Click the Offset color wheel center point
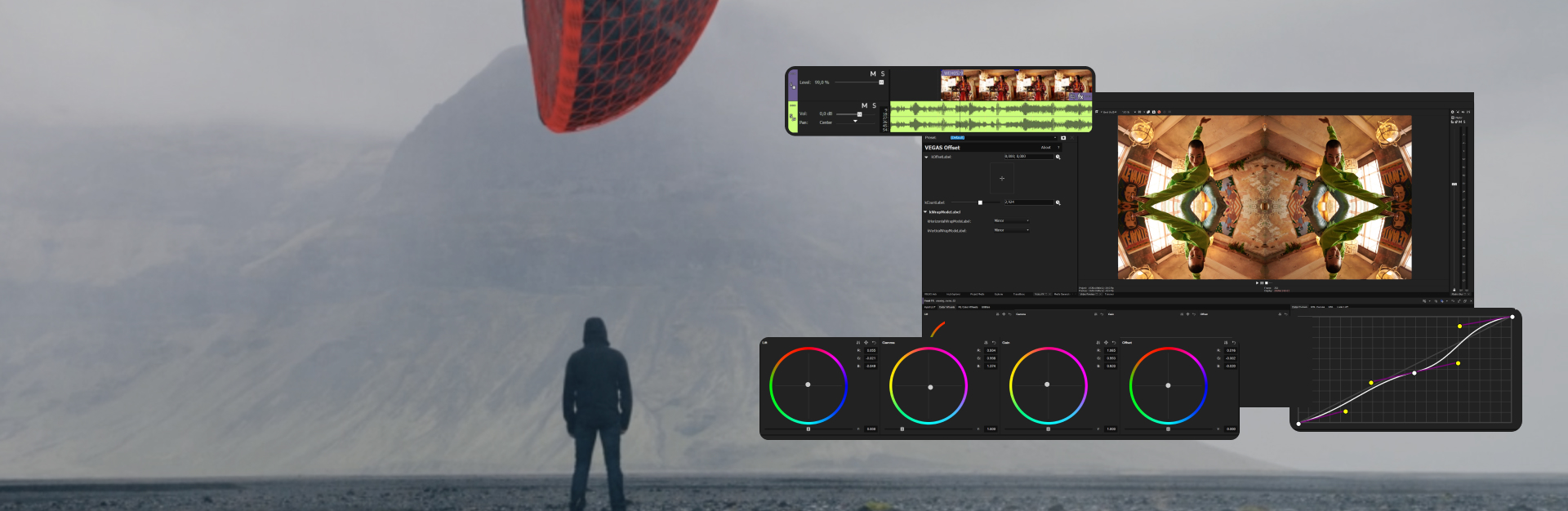Screen dimensions: 1568x511 pyautogui.click(x=1168, y=385)
